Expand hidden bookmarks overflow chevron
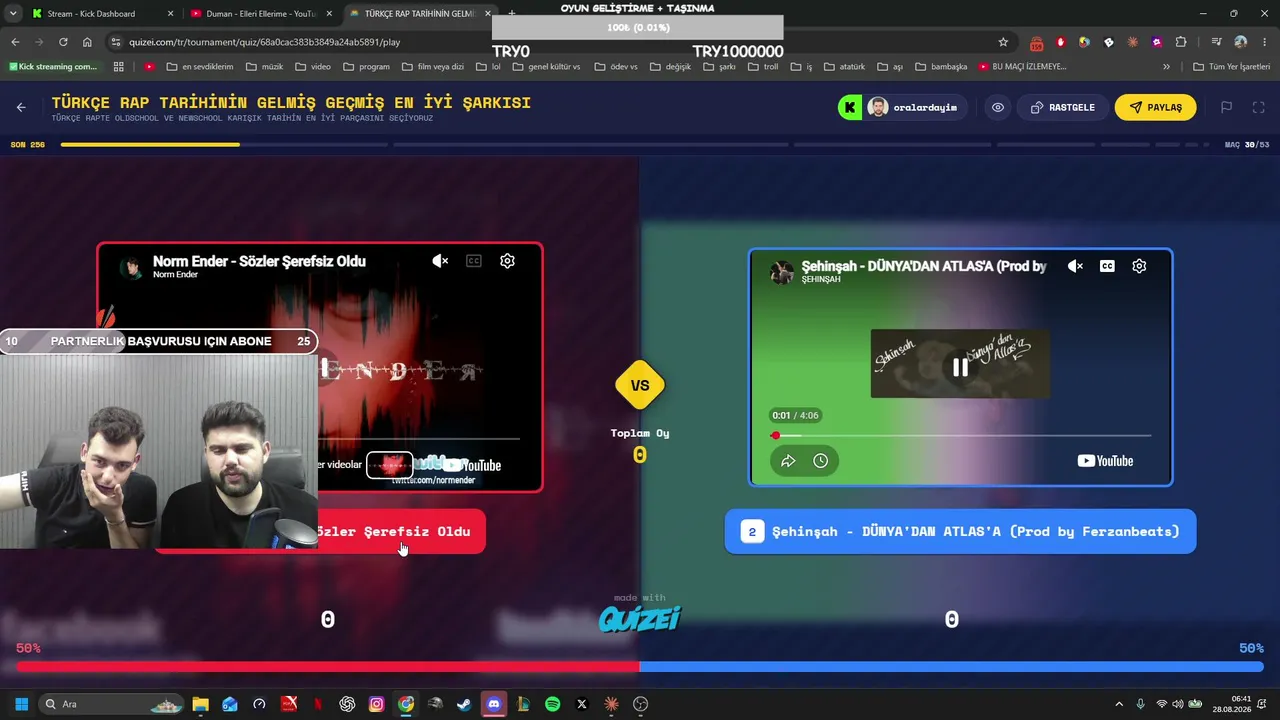This screenshot has width=1280, height=720. 1166,67
